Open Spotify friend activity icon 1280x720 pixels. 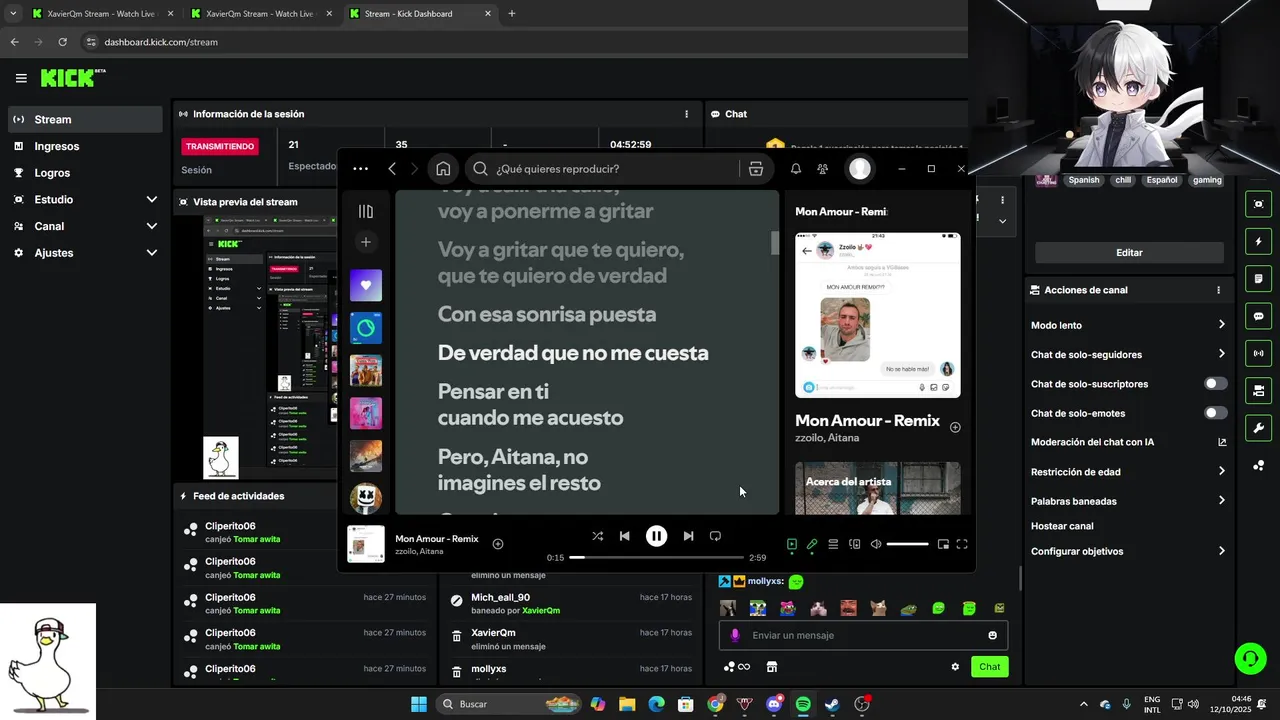tap(822, 169)
